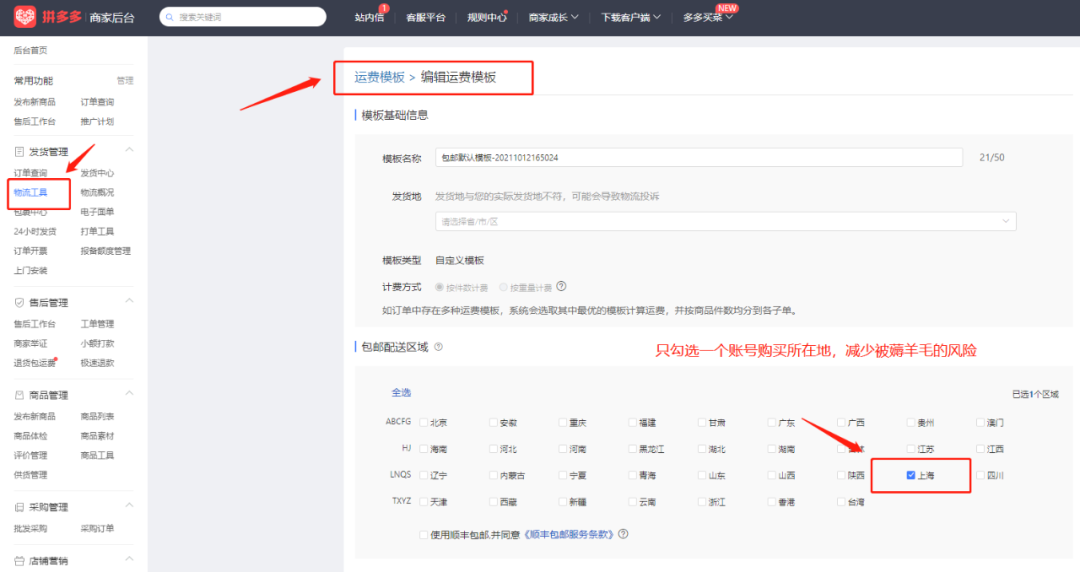Expand the 下载客户端 top menu
The image size is (1080, 572).
(630, 17)
